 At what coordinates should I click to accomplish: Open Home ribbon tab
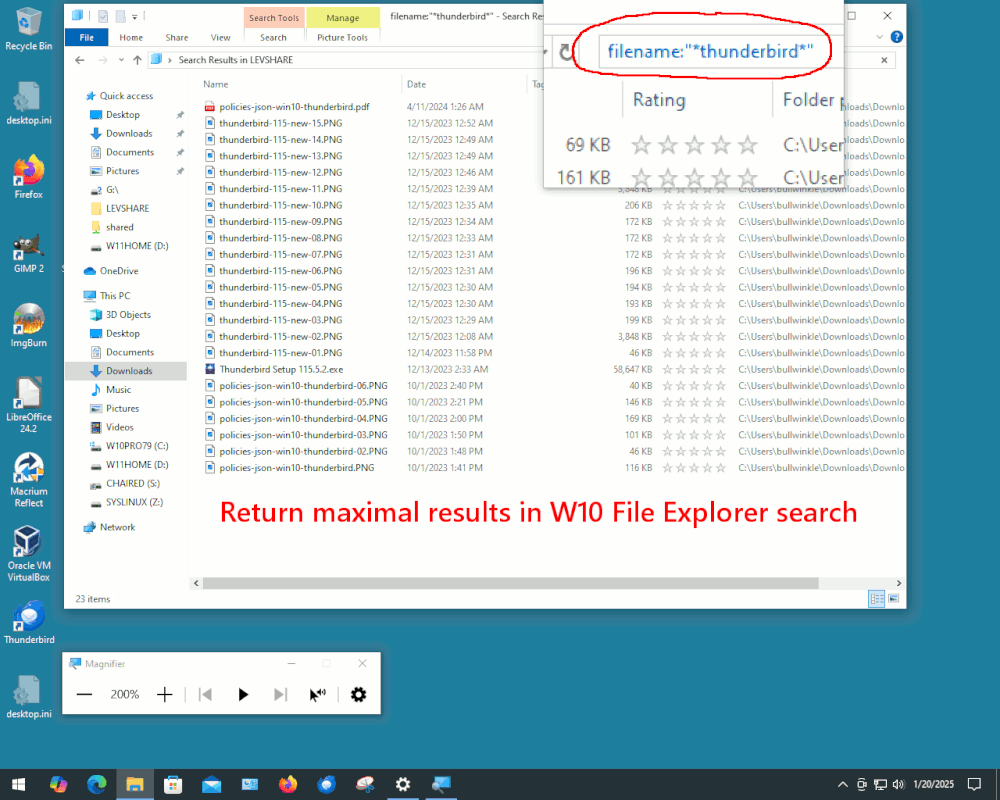pyautogui.click(x=131, y=38)
